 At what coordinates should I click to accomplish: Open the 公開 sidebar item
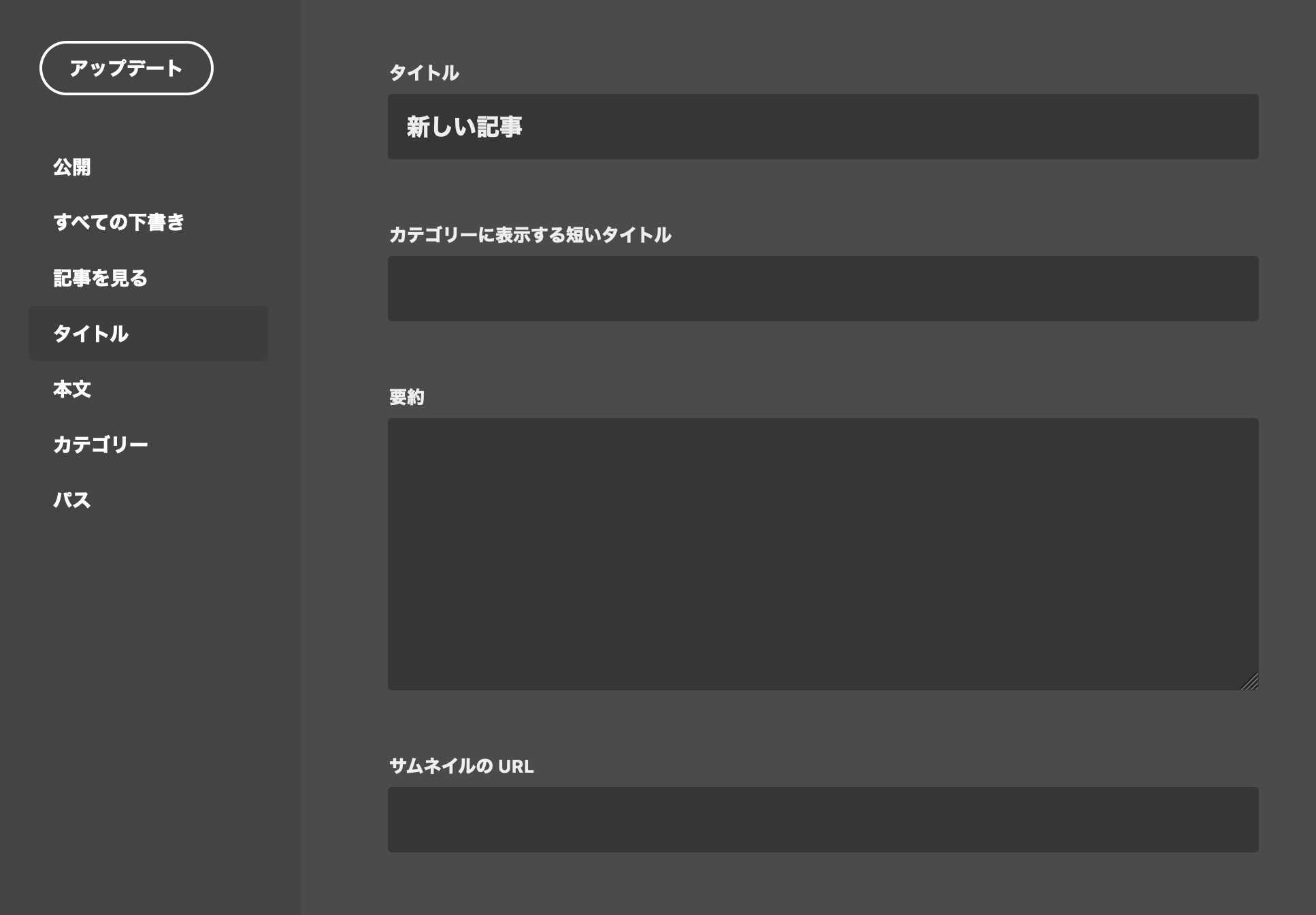(72, 167)
